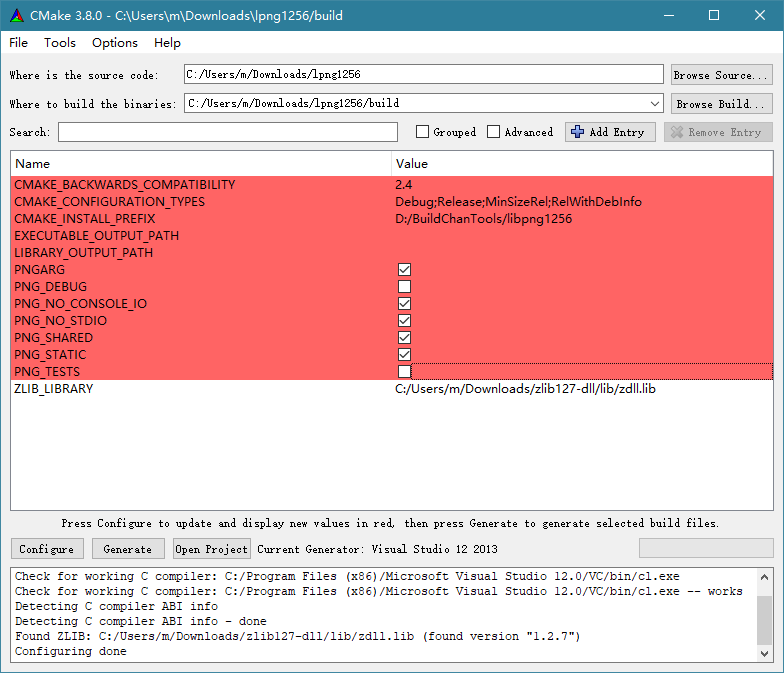This screenshot has width=784, height=673.
Task: Click Browse Source button
Action: tap(719, 75)
